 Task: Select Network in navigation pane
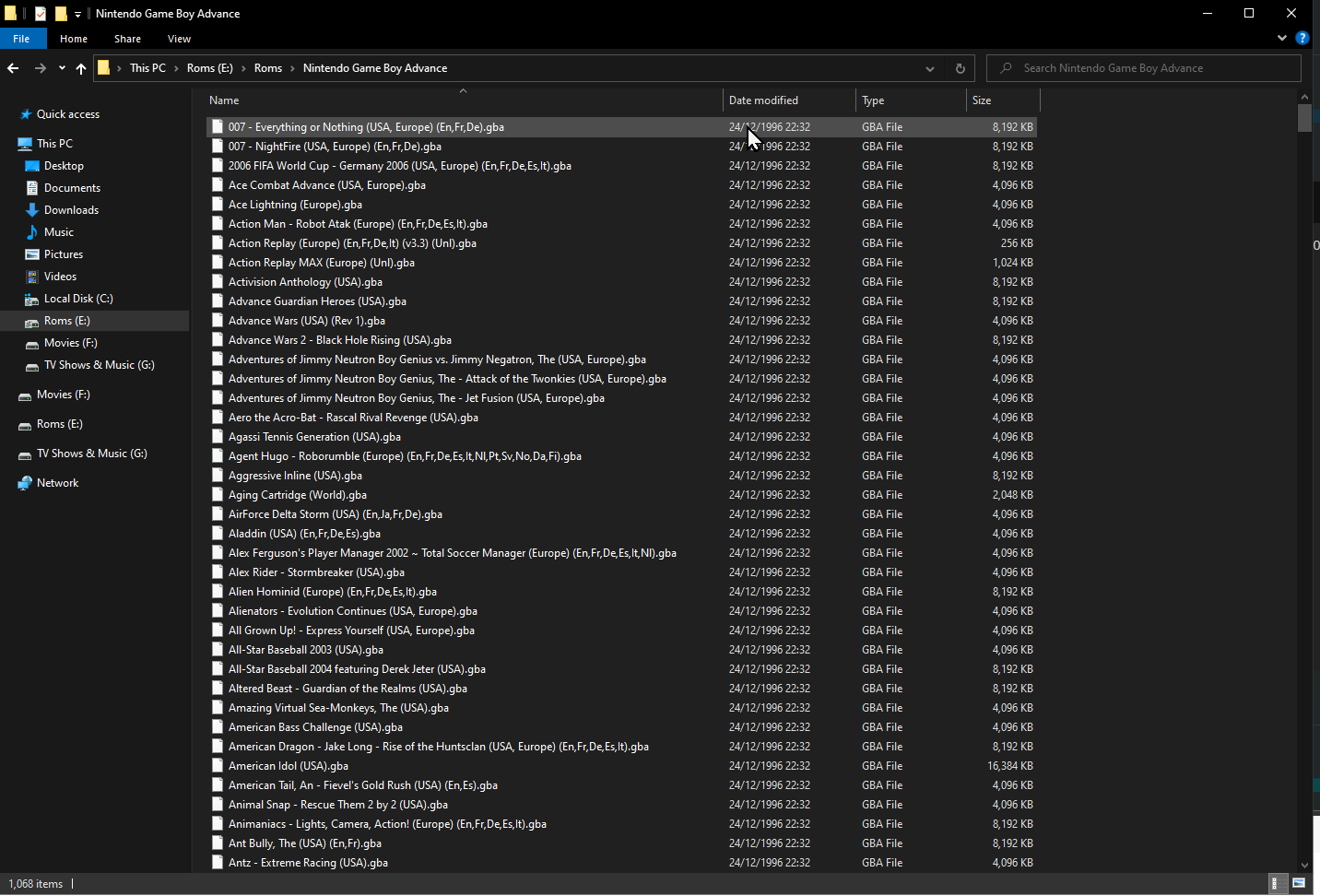tap(57, 483)
